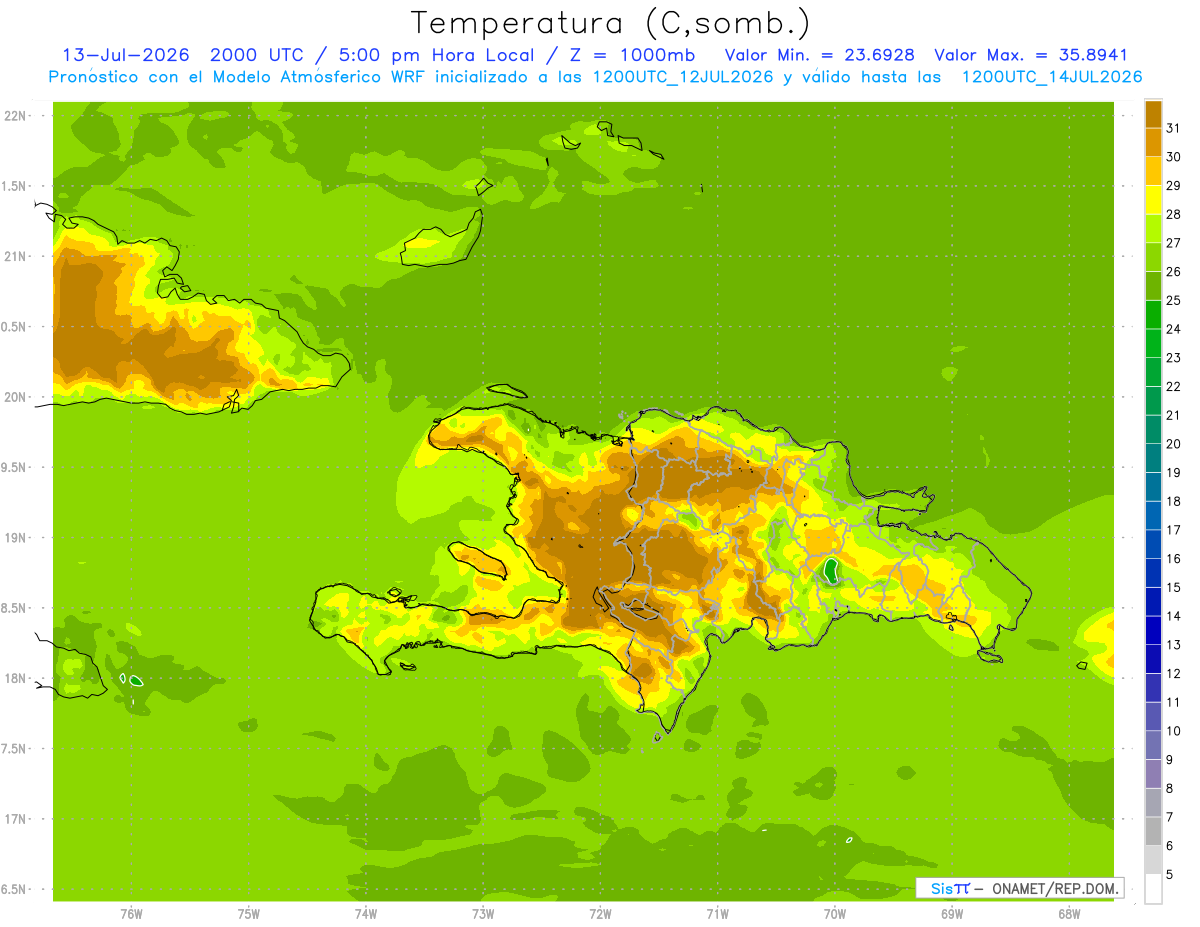Pick the gray legend swatch between 6 and 7
This screenshot has width=1200, height=927.
(x=1153, y=831)
